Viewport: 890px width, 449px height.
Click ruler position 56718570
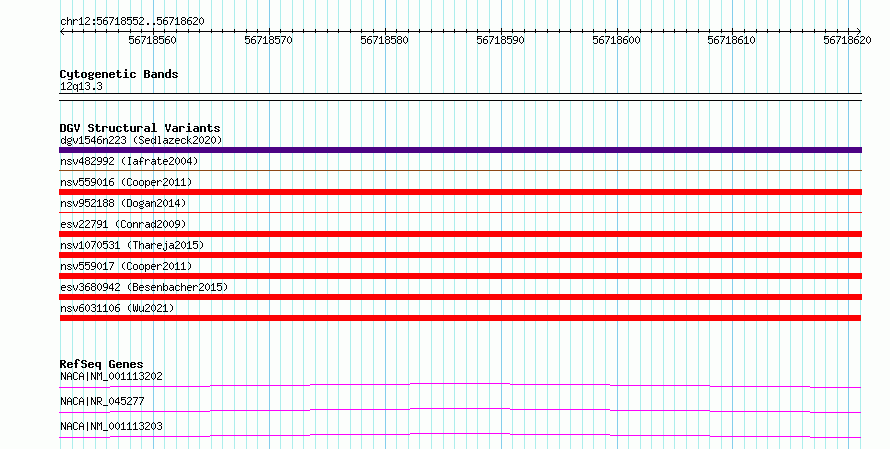pos(268,40)
